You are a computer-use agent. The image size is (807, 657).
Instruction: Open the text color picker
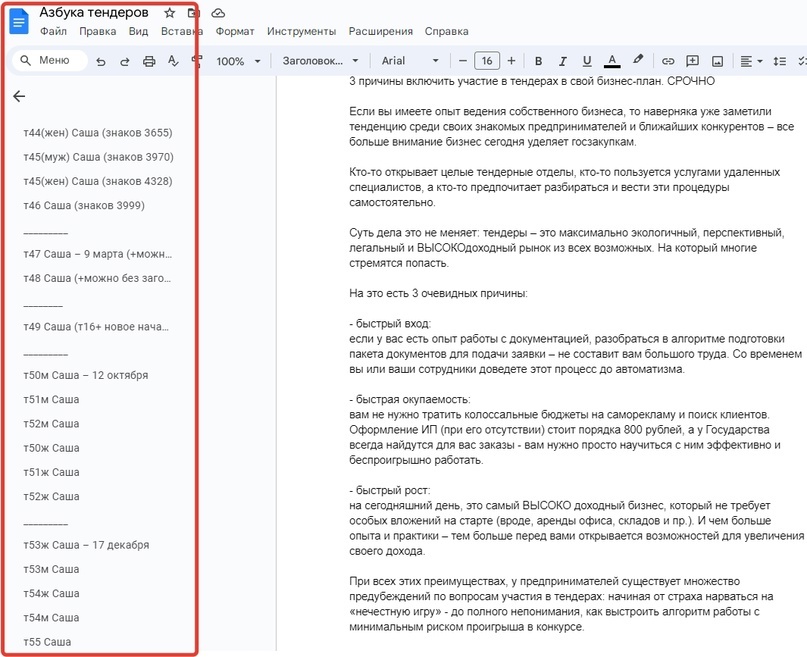tap(611, 61)
